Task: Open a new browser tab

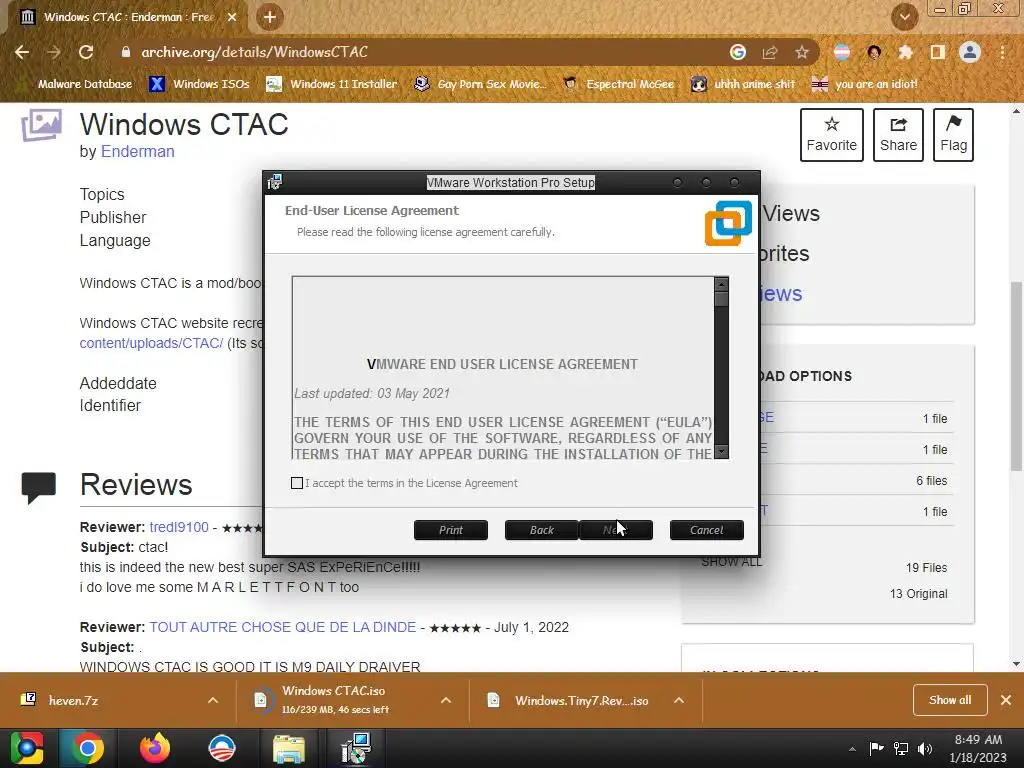Action: pos(270,17)
